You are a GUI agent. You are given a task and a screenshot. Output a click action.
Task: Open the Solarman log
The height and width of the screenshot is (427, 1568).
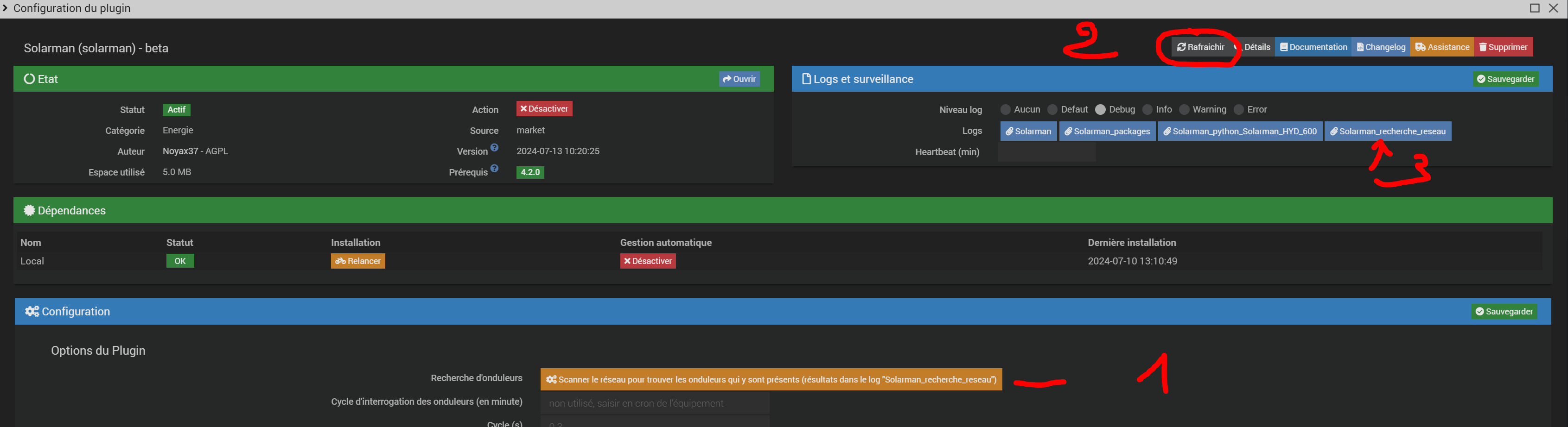[x=1028, y=132]
